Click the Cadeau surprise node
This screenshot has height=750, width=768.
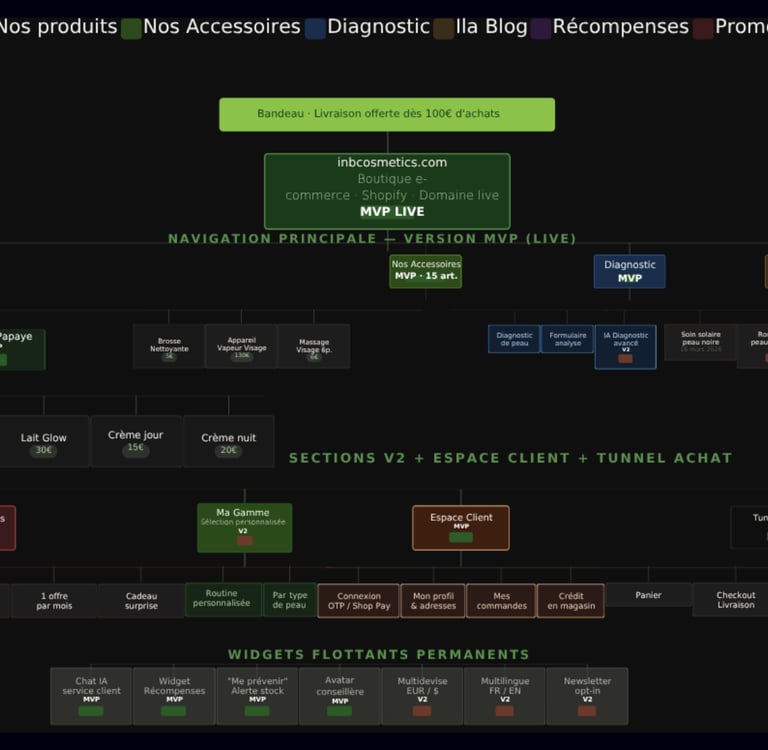click(x=141, y=601)
